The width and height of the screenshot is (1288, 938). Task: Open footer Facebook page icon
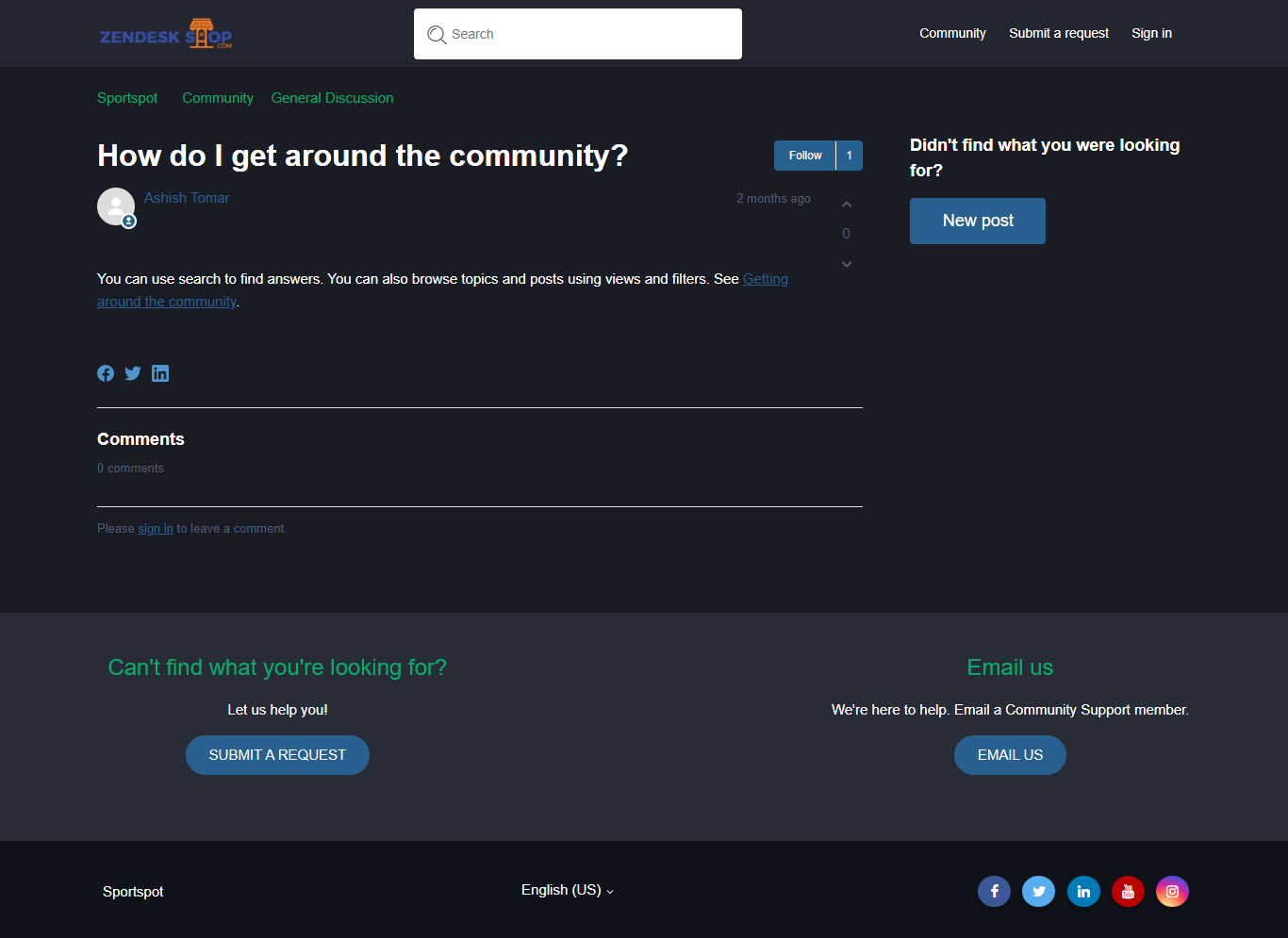994,891
